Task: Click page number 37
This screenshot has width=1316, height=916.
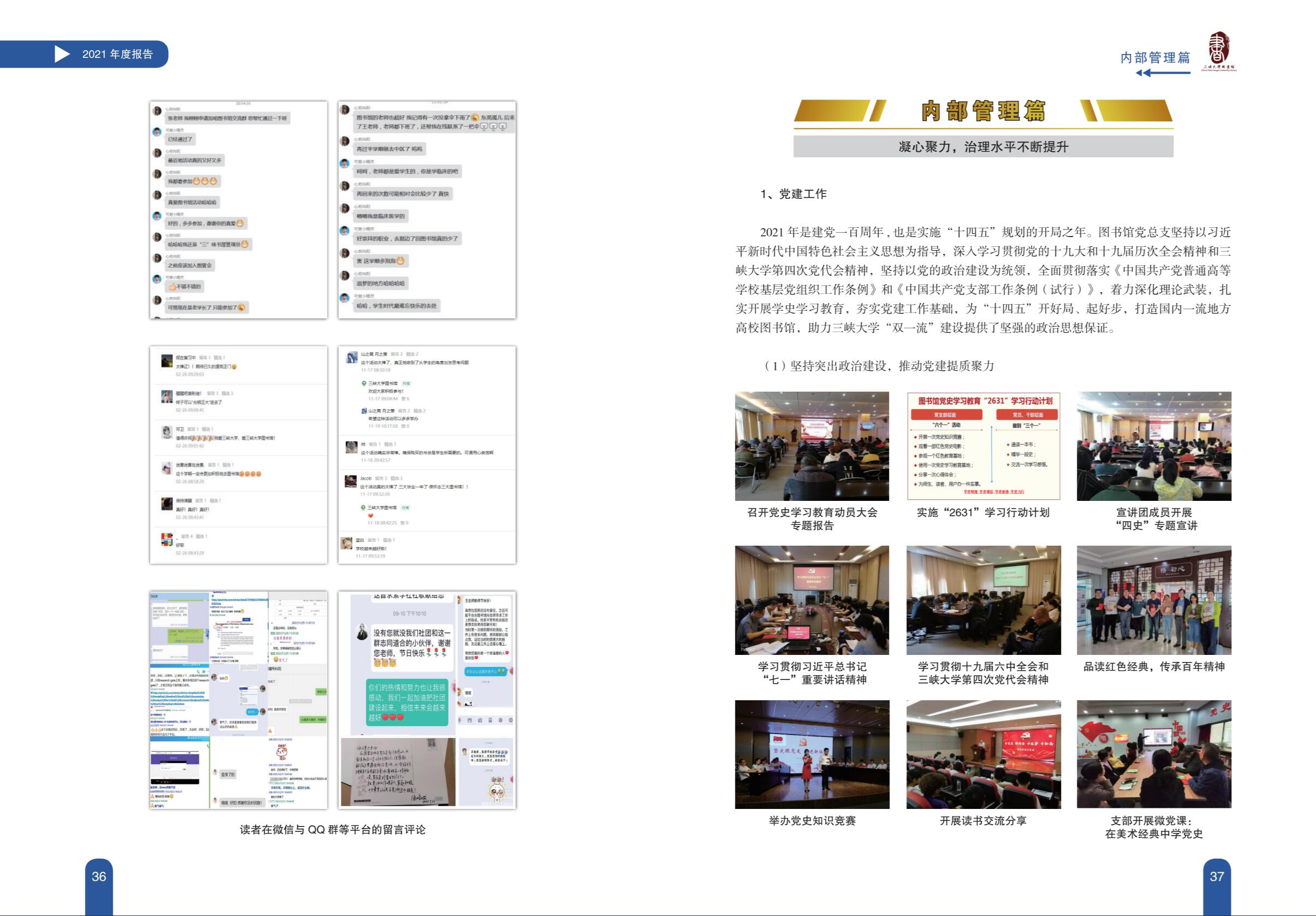Action: coord(1217,877)
